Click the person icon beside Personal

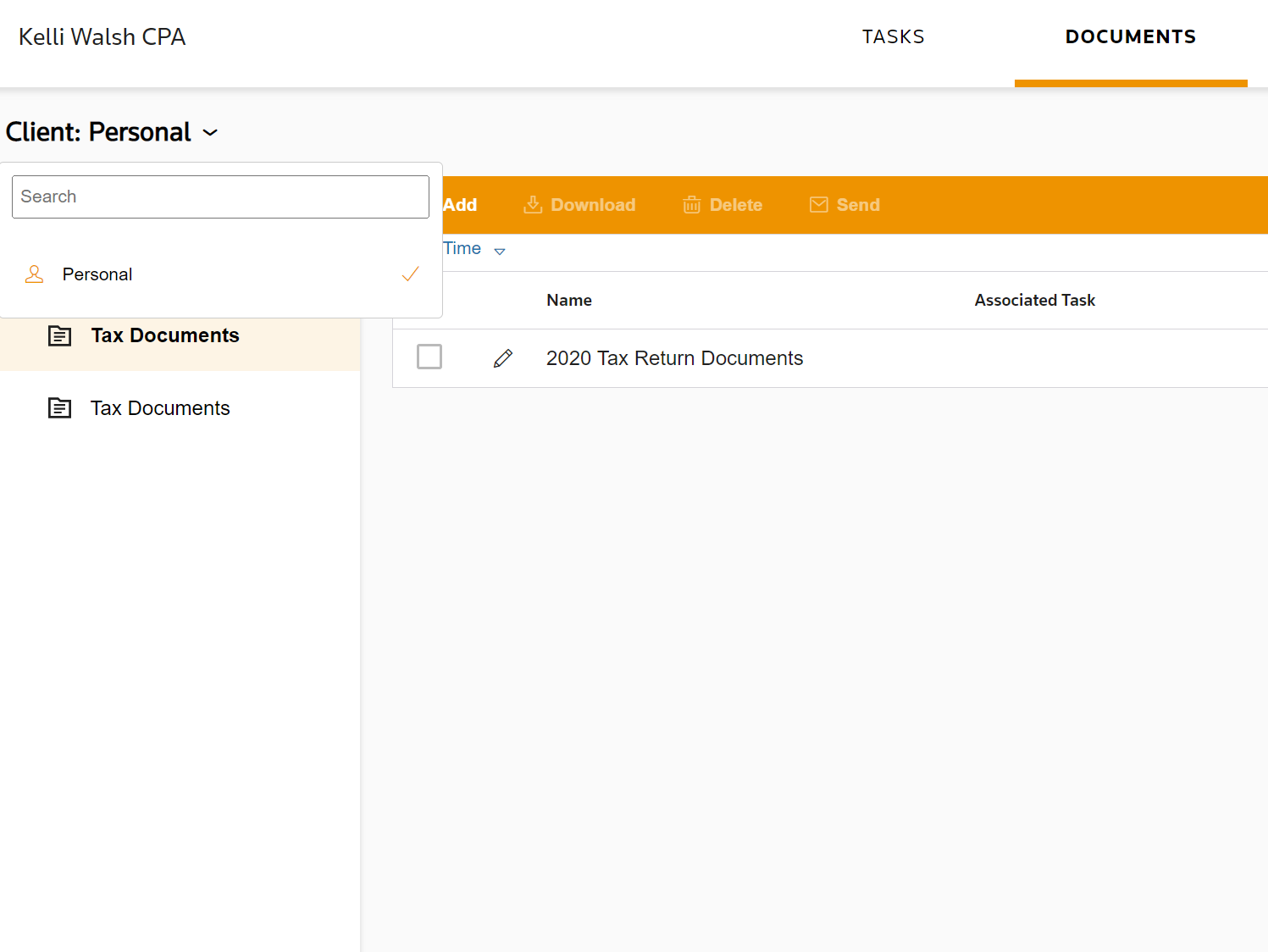point(34,274)
